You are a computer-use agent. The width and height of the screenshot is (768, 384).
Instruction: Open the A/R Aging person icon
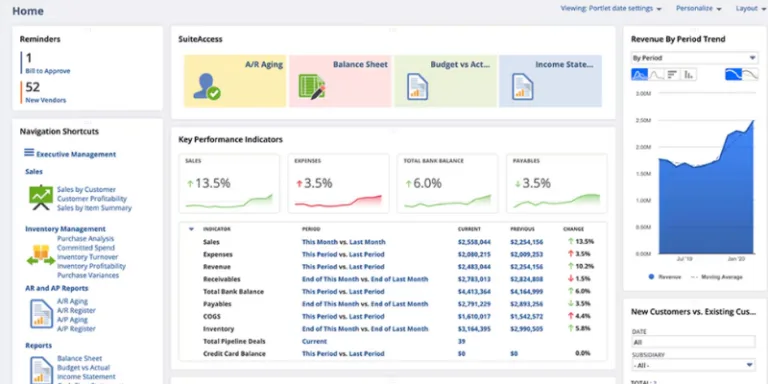pos(206,87)
